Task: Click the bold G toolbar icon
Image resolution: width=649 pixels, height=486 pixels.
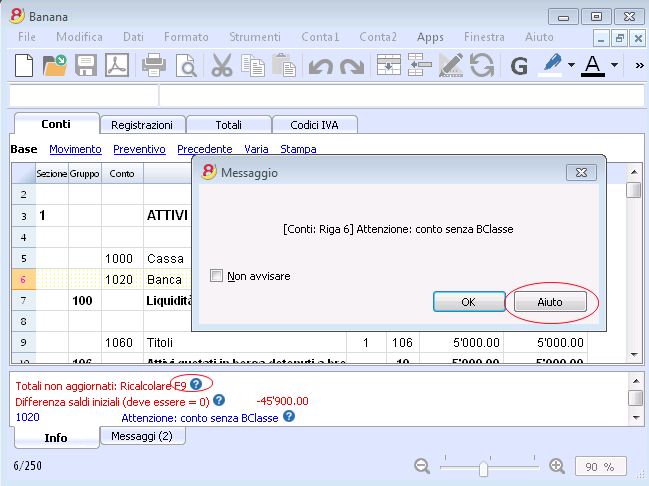Action: click(519, 66)
